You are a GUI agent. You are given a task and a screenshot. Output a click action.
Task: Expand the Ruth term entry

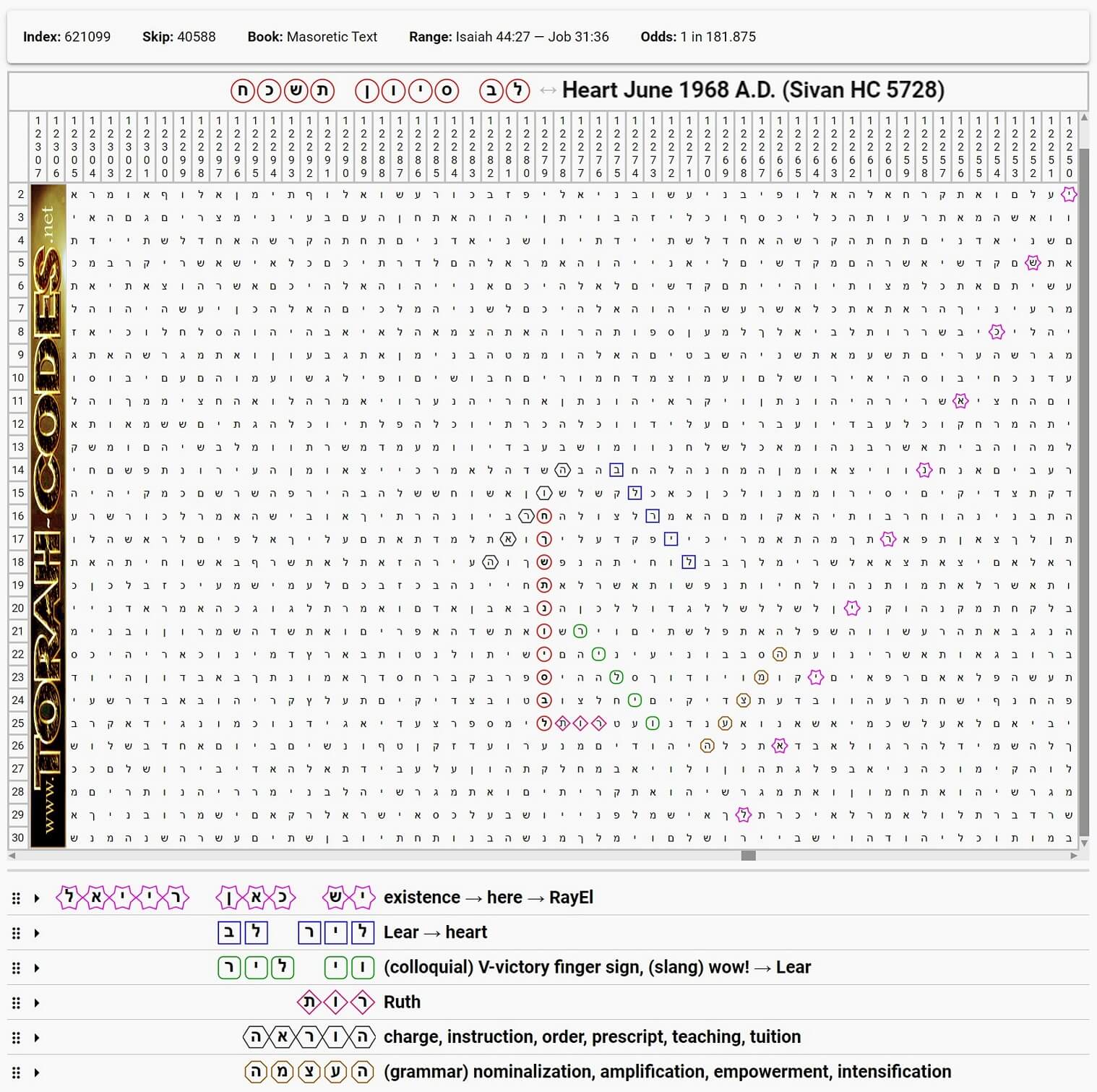coord(37,1003)
